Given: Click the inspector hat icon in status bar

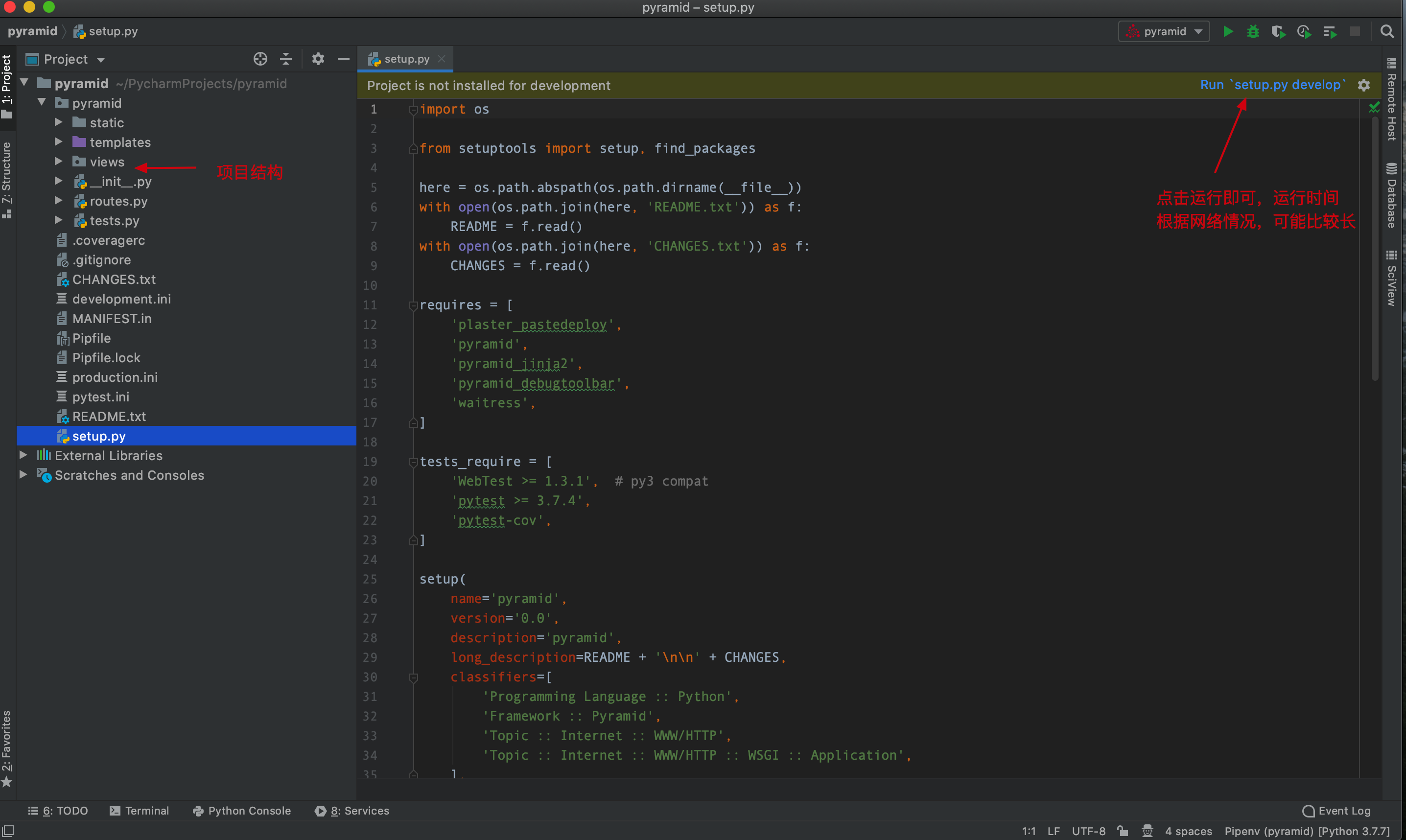Looking at the screenshot, I should (x=1148, y=831).
